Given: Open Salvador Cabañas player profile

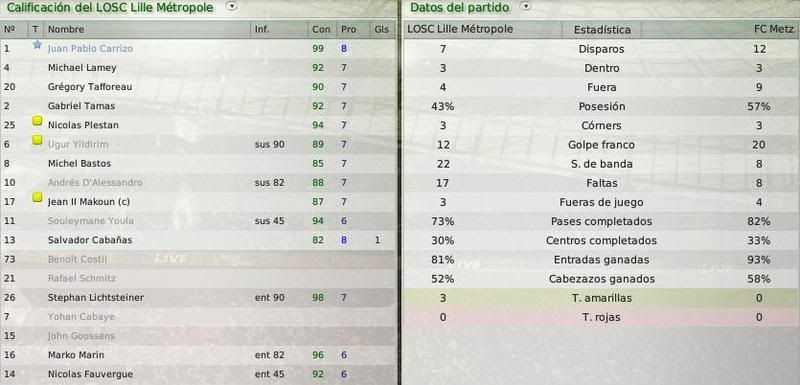Looking at the screenshot, I should click(90, 240).
